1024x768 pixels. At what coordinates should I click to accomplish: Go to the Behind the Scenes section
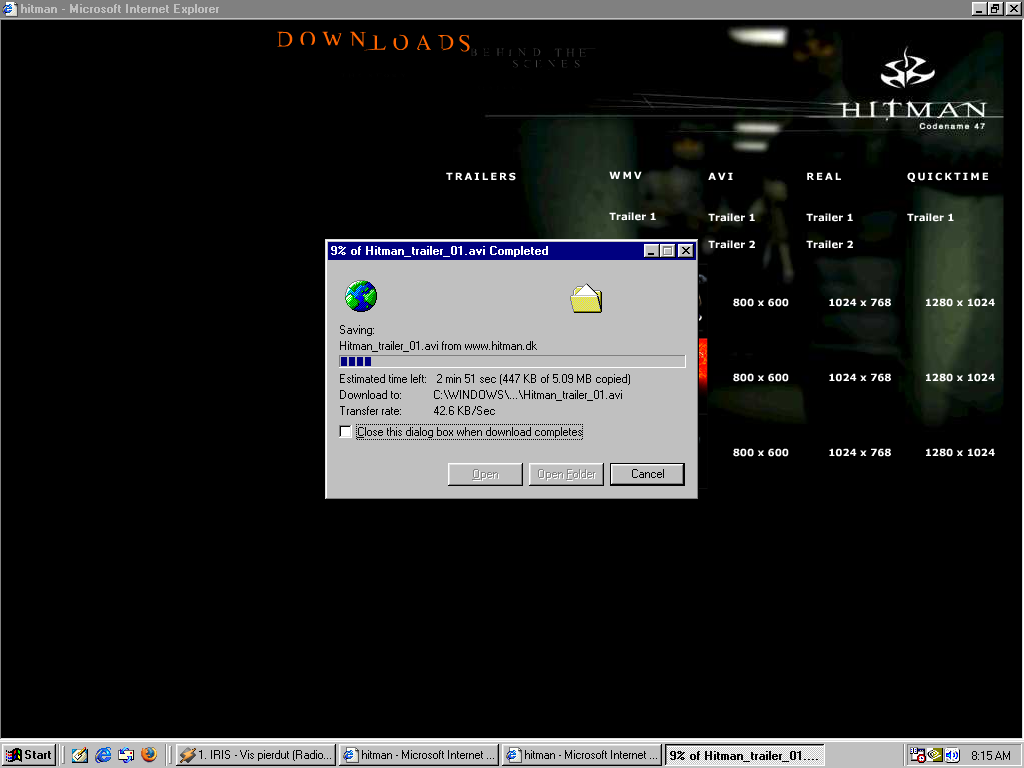[544, 57]
